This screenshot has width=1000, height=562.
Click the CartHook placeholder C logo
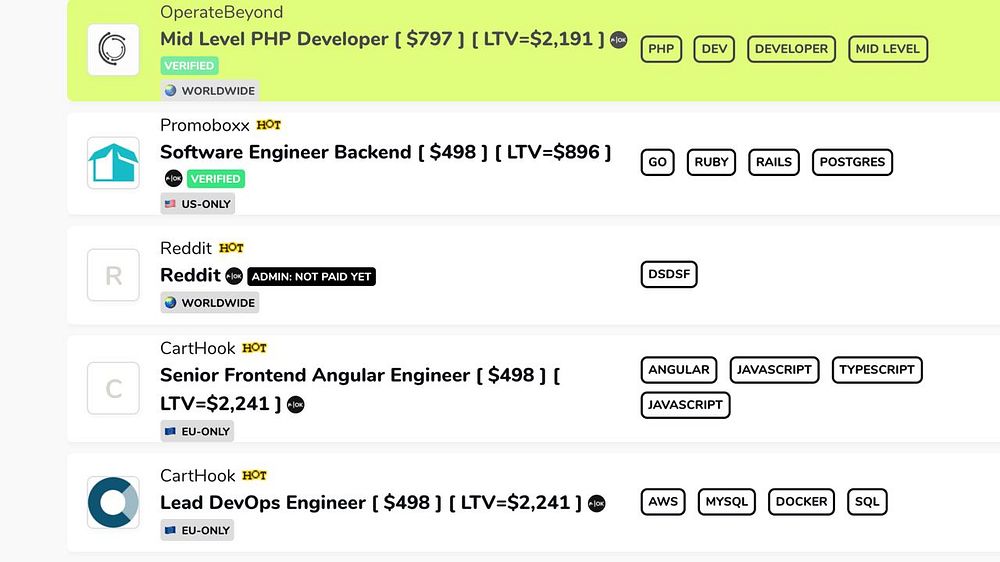[113, 388]
